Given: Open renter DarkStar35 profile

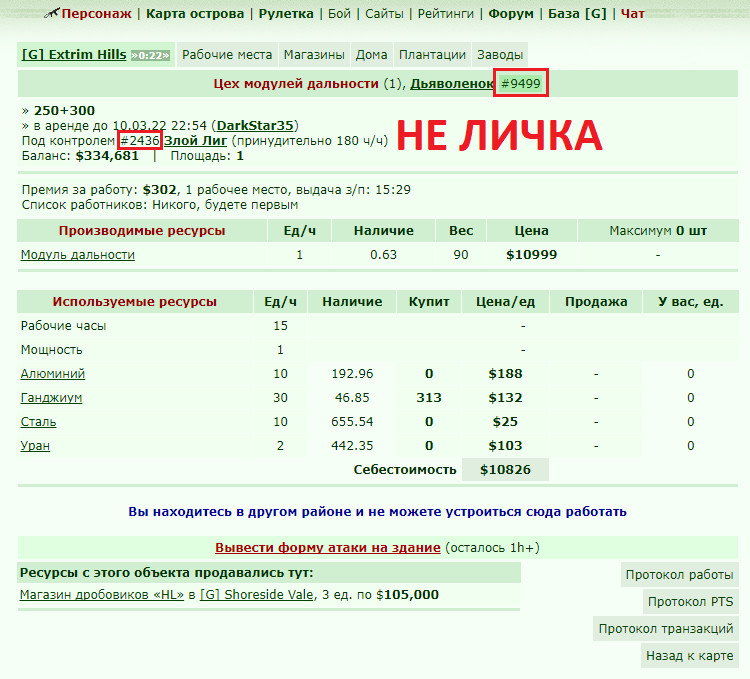Looking at the screenshot, I should [254, 125].
